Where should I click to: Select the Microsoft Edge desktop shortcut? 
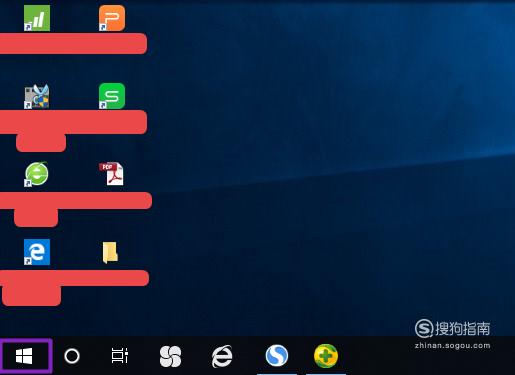click(x=37, y=252)
